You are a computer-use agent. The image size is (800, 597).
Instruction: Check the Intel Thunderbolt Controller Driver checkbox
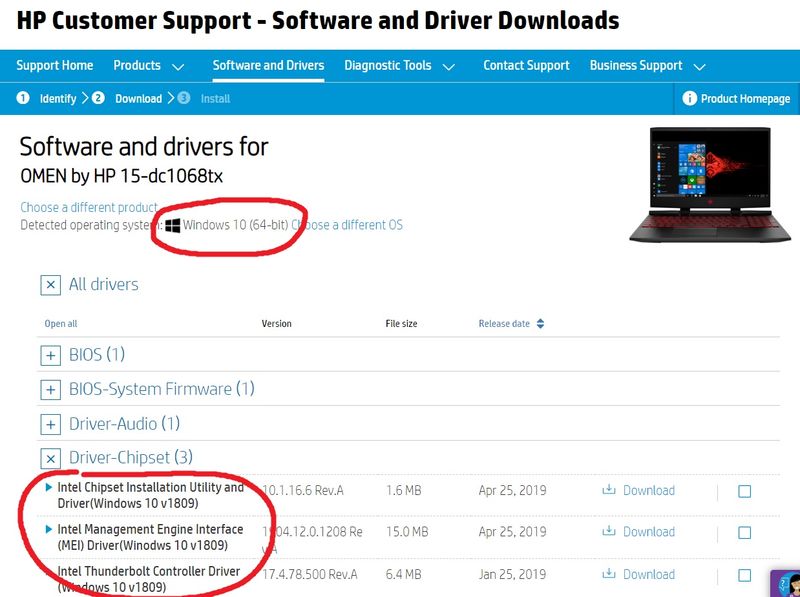coord(744,575)
